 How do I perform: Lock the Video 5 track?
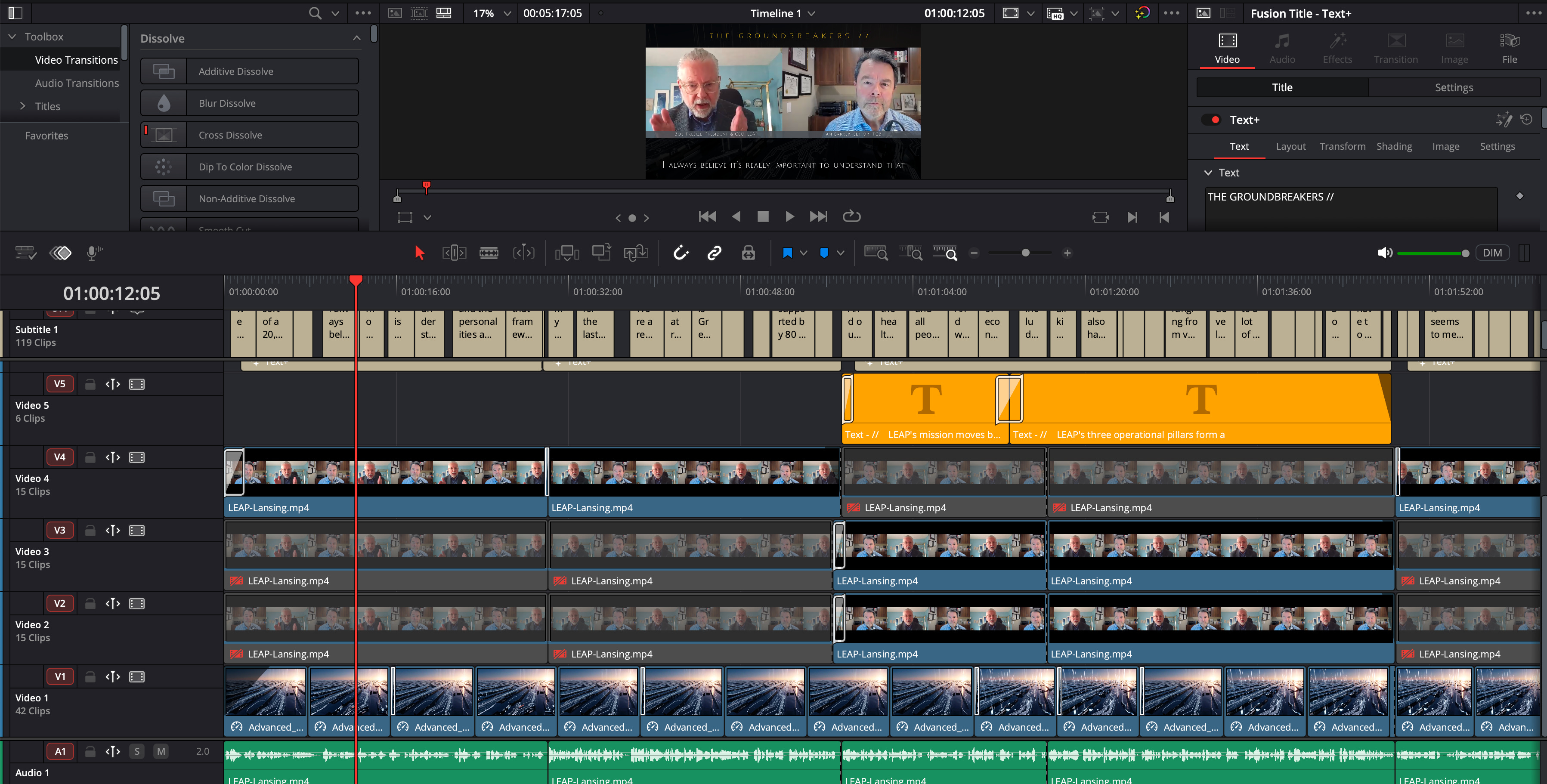[x=90, y=384]
